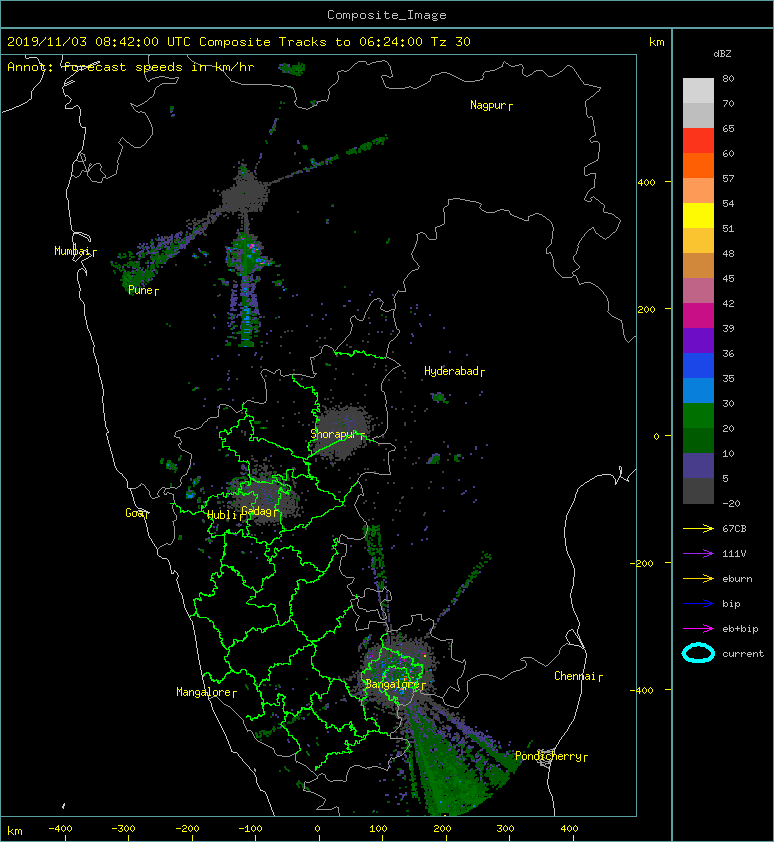Select the Mangalore city label
This screenshot has height=842, width=774.
pos(206,692)
